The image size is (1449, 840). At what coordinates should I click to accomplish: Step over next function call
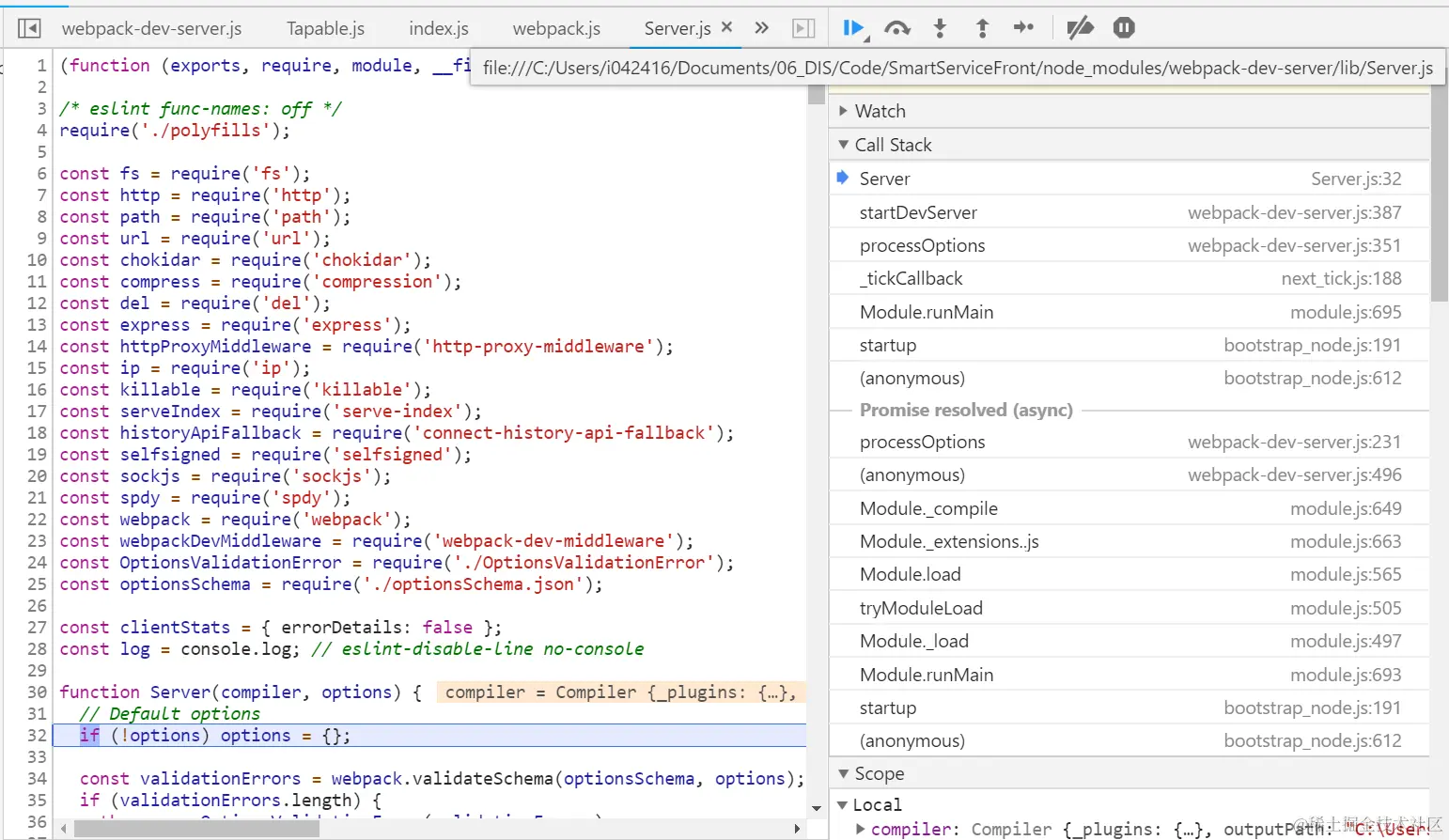pos(897,28)
